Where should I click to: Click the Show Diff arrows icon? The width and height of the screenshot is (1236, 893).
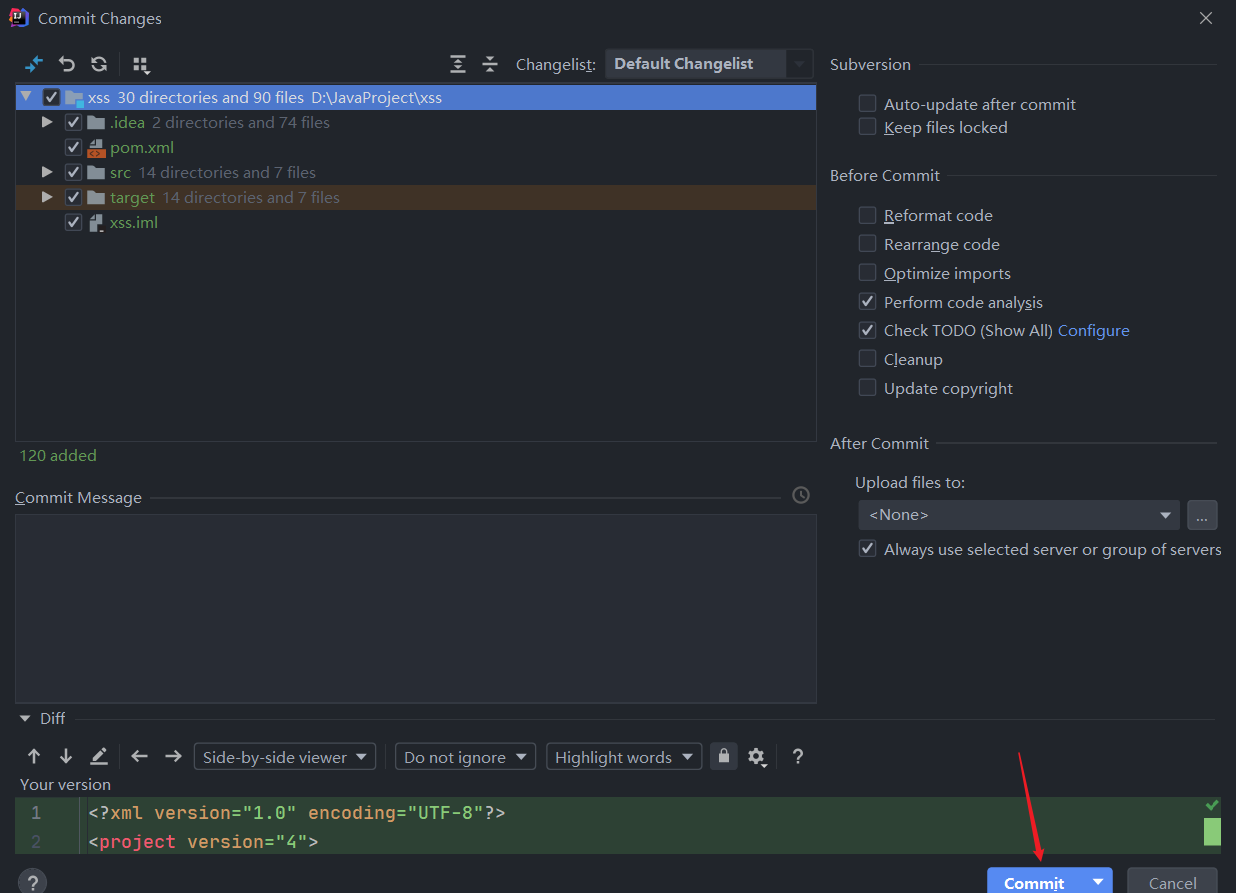coord(34,64)
